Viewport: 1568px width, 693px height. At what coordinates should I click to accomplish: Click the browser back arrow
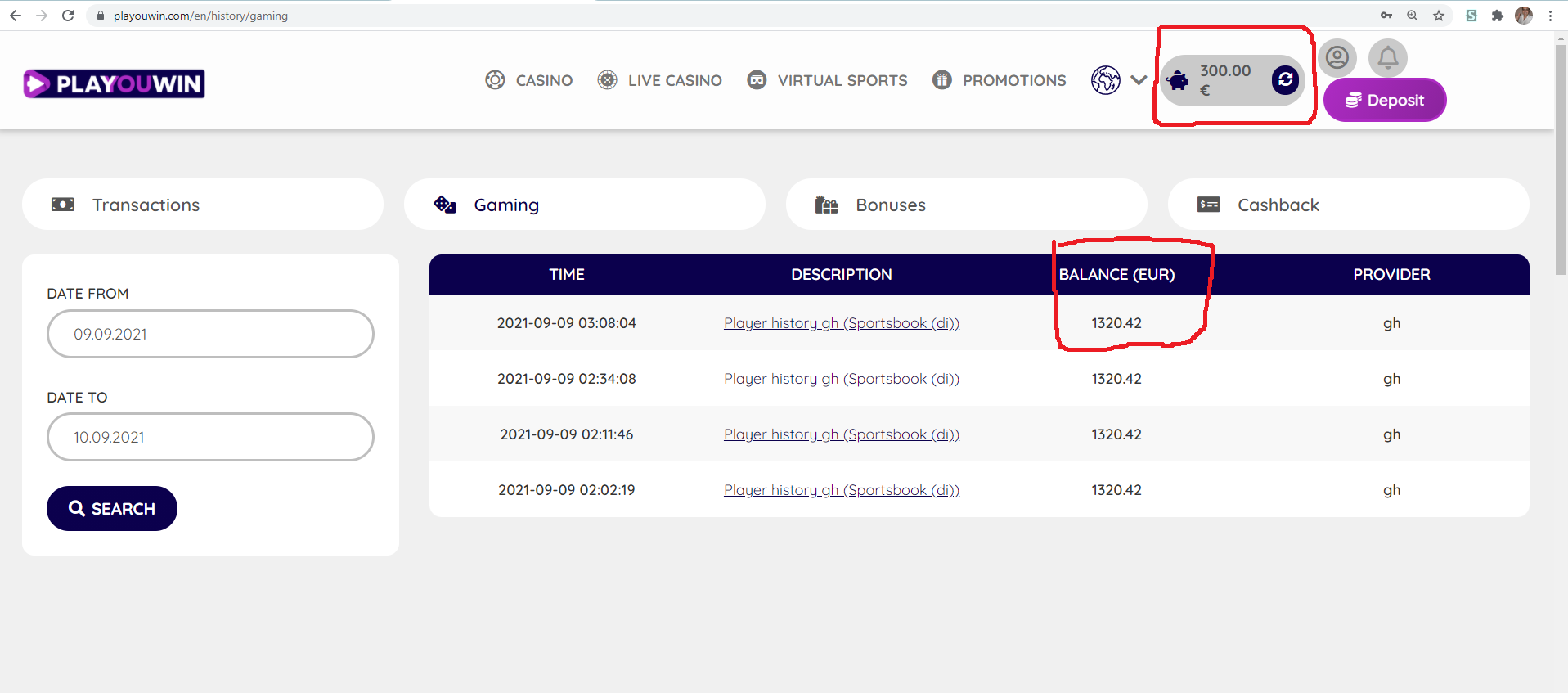click(x=16, y=16)
